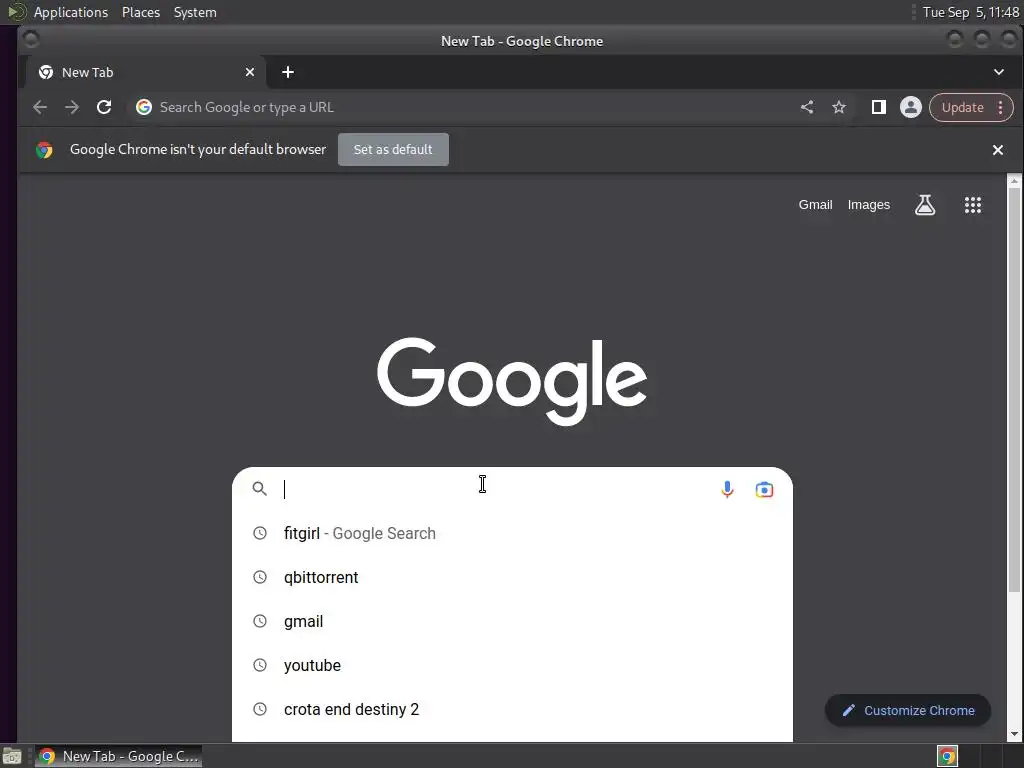Click the Chrome logo in default-browser bar

click(44, 150)
